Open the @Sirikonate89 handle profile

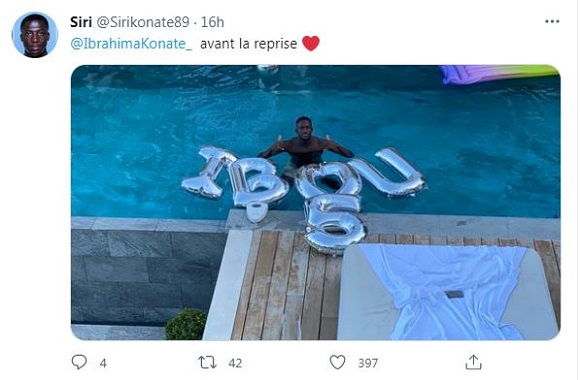(x=143, y=22)
